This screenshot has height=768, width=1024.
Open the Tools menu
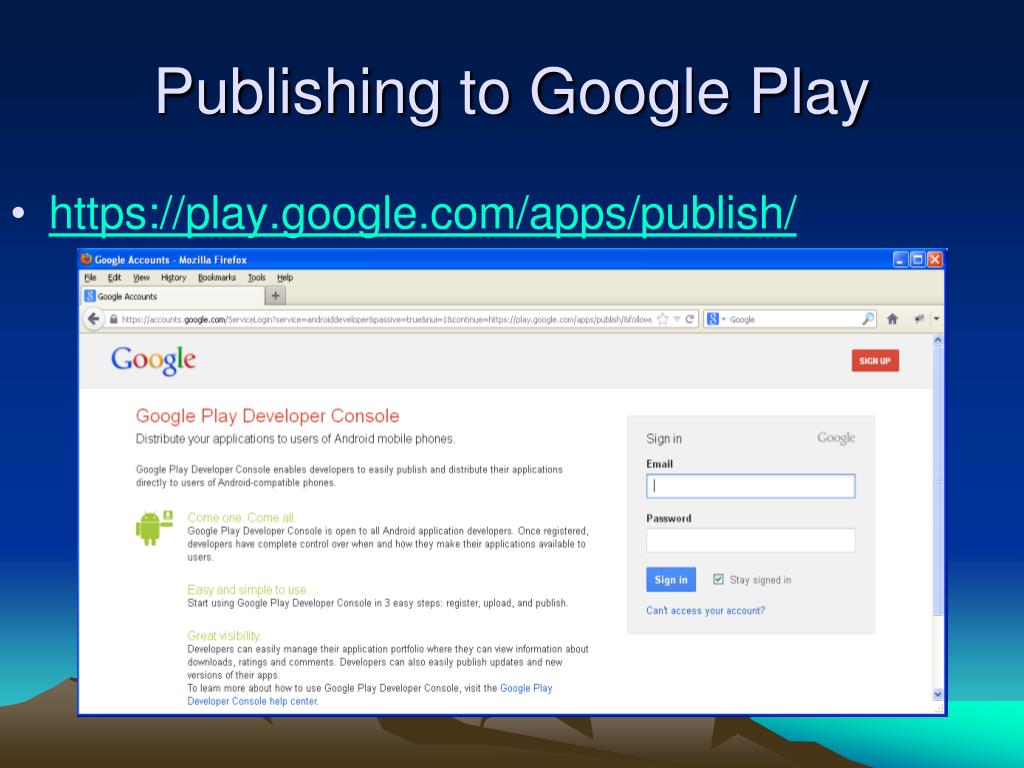tap(257, 278)
